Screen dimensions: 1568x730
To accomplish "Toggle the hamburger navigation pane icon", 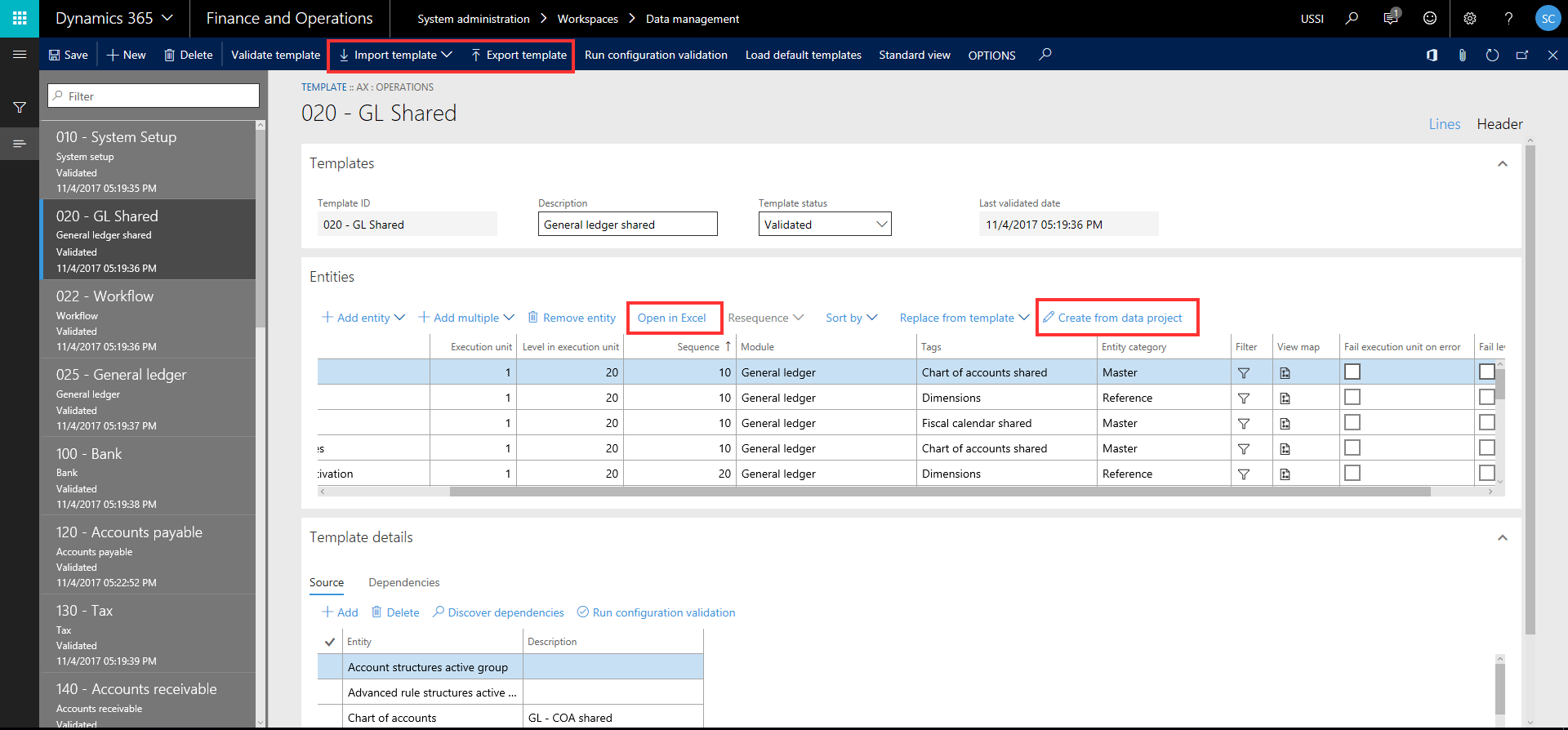I will pos(20,55).
